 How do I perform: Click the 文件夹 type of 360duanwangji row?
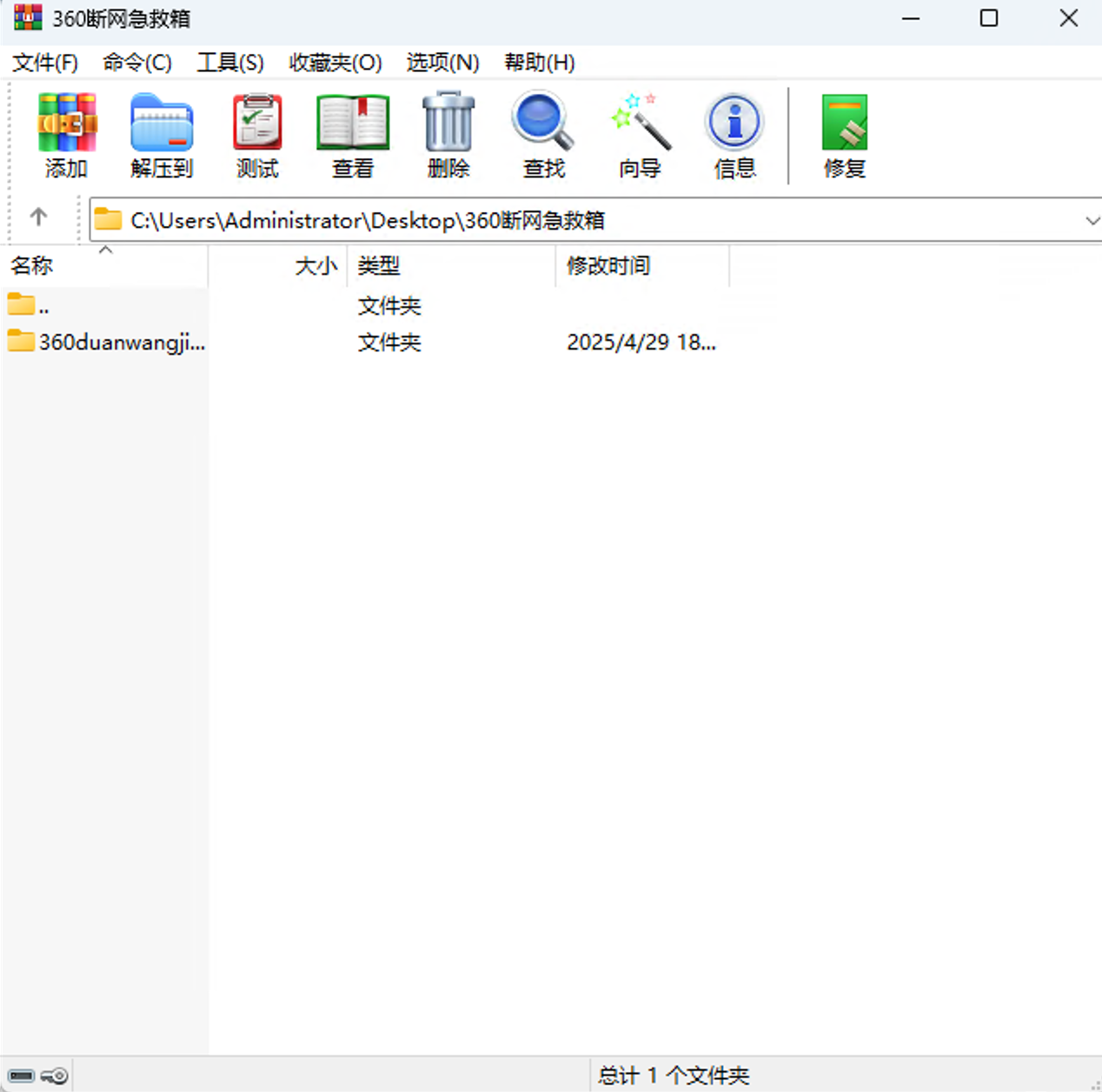[389, 342]
